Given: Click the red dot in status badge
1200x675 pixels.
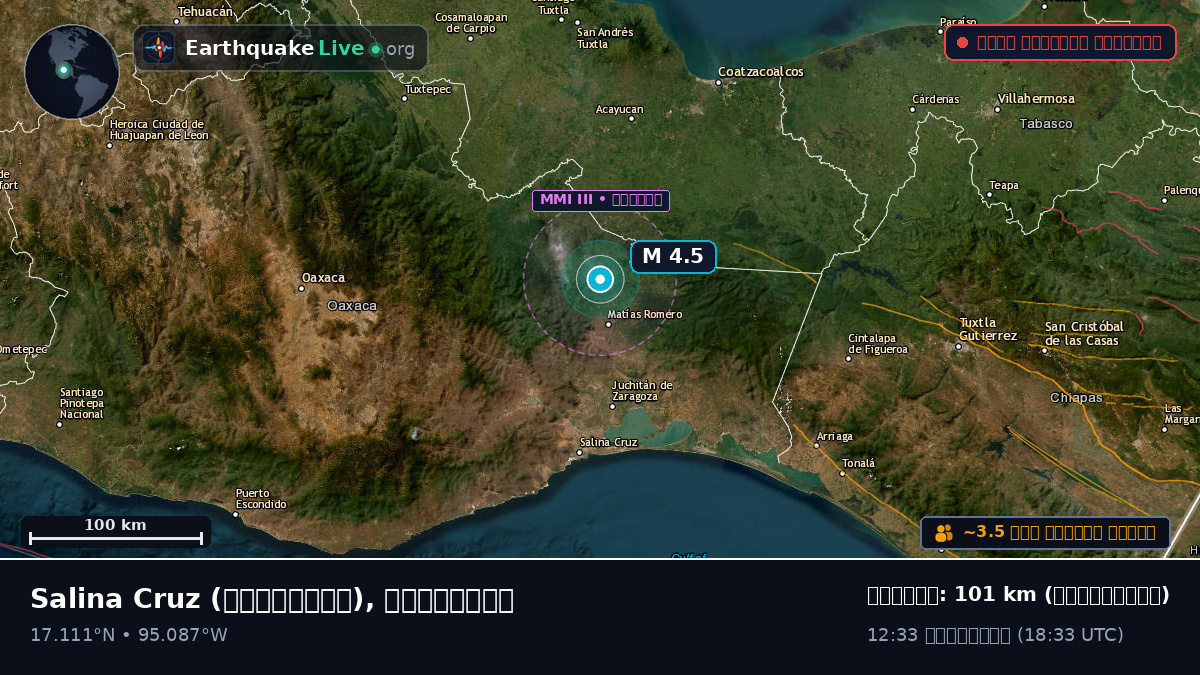Looking at the screenshot, I should (962, 42).
